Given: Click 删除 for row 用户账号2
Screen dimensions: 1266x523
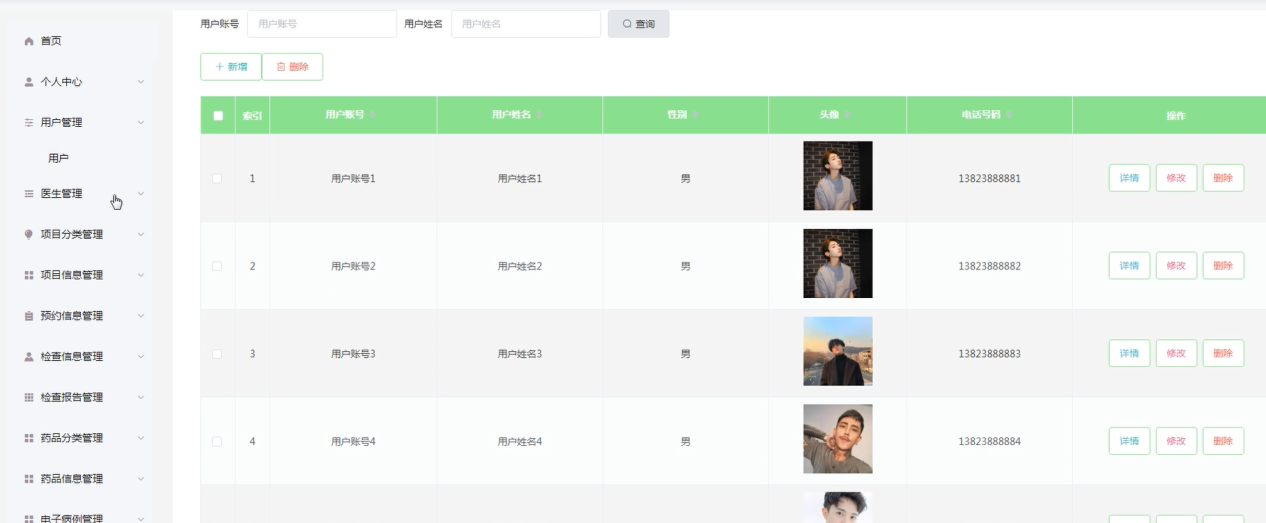Looking at the screenshot, I should tap(1223, 266).
